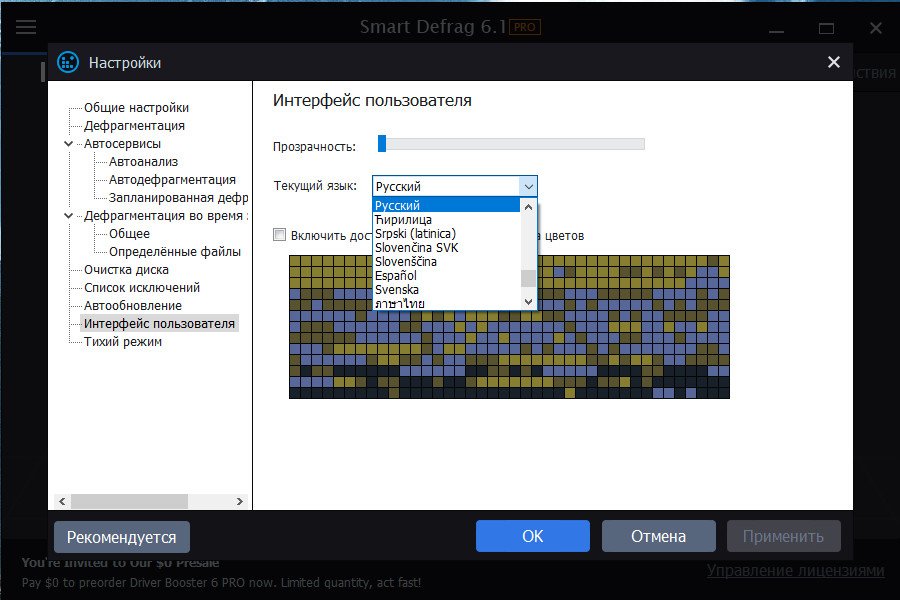900x600 pixels.
Task: Select Español from the language list
Action: pyautogui.click(x=396, y=275)
